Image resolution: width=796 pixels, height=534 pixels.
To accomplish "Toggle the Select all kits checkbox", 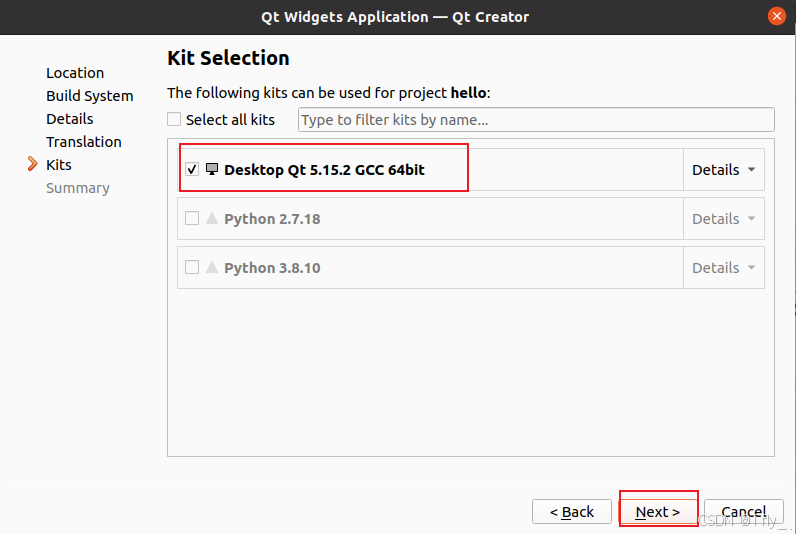I will (175, 120).
